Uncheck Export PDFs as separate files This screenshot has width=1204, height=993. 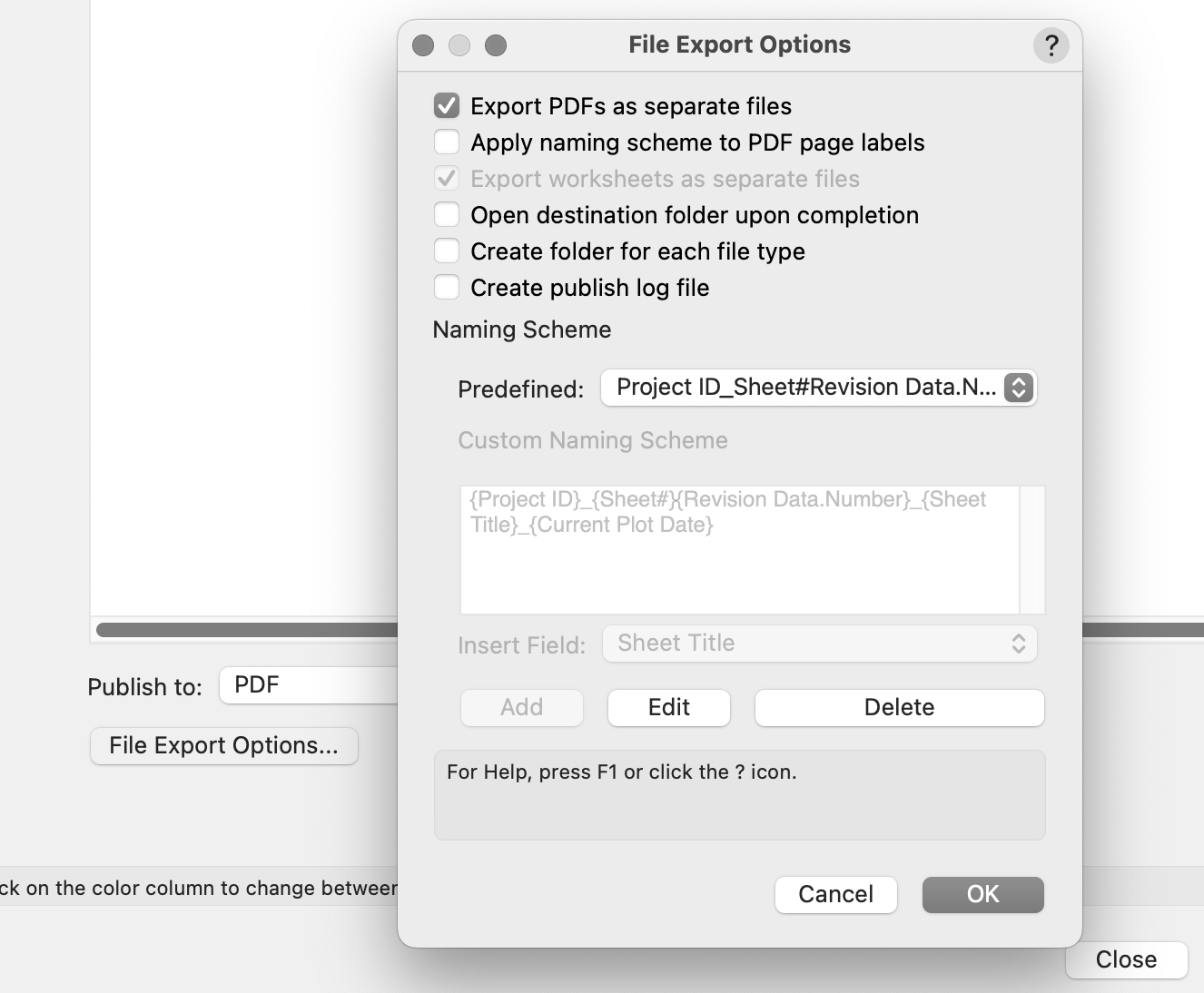coord(447,106)
